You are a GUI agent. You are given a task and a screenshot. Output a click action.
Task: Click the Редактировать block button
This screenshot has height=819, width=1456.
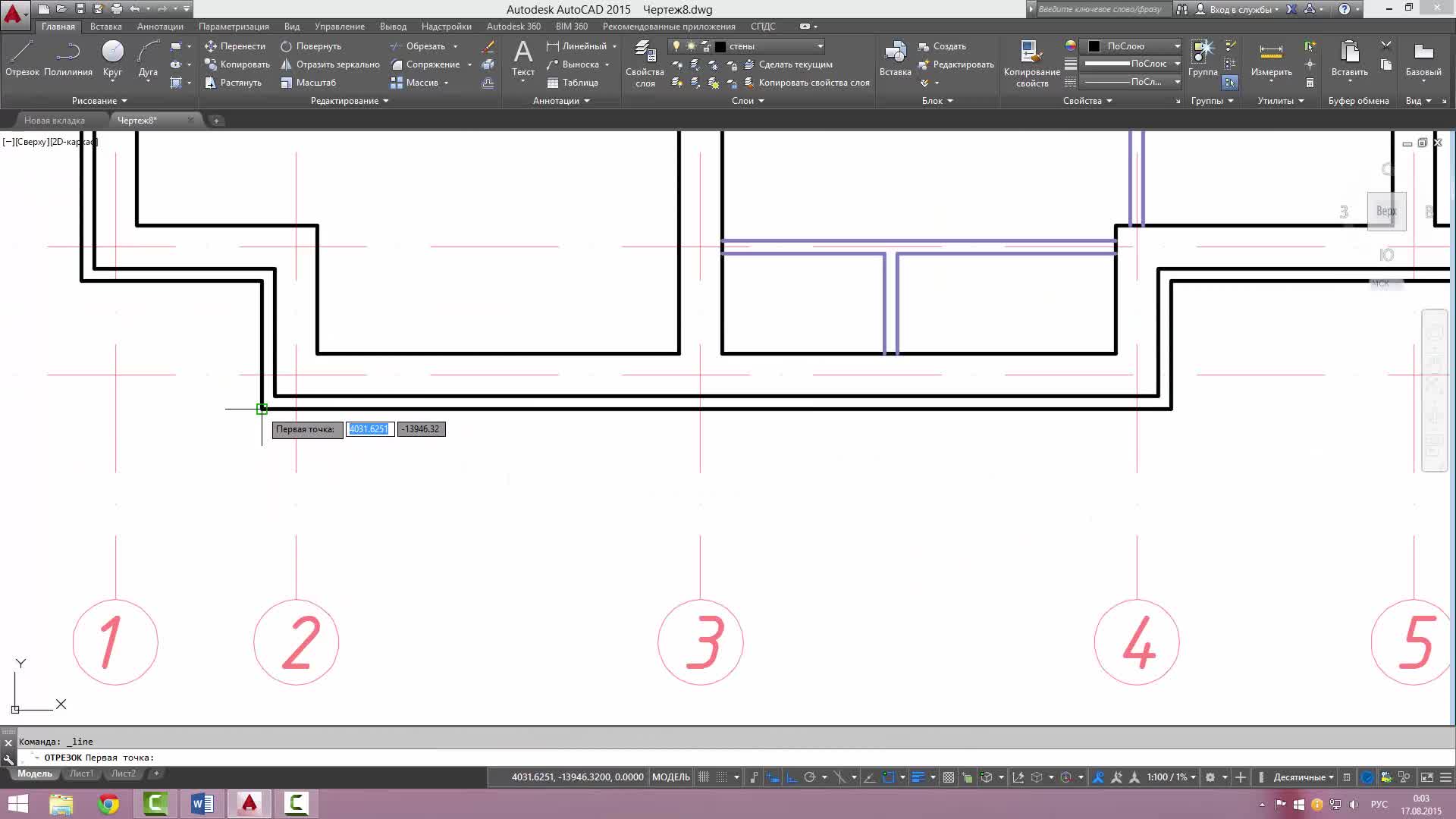coord(955,64)
